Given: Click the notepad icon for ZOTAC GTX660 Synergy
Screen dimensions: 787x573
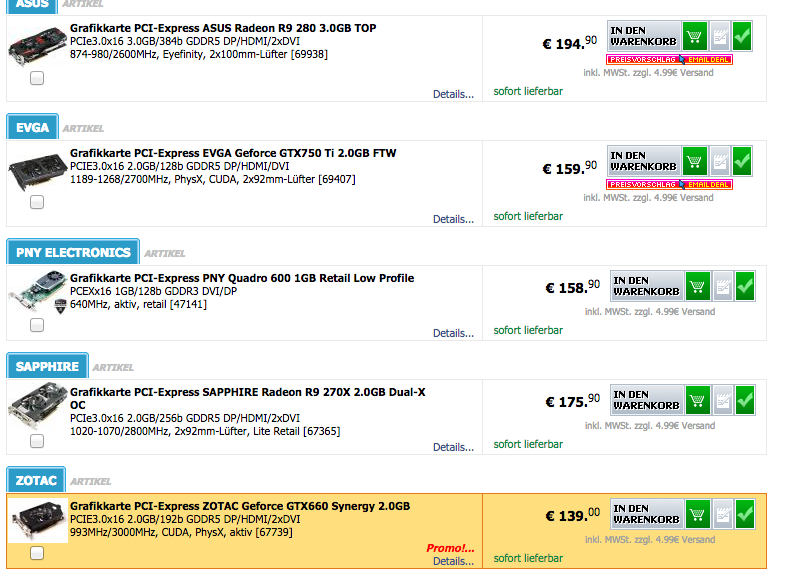Looking at the screenshot, I should click(722, 515).
